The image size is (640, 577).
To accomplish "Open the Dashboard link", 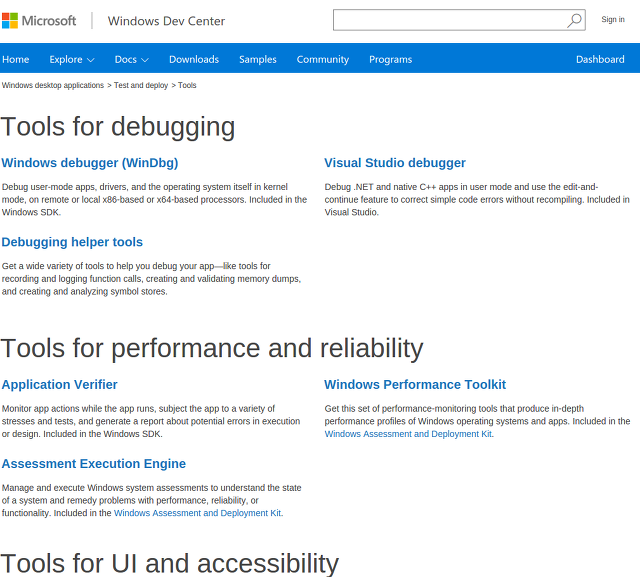I will [x=600, y=59].
